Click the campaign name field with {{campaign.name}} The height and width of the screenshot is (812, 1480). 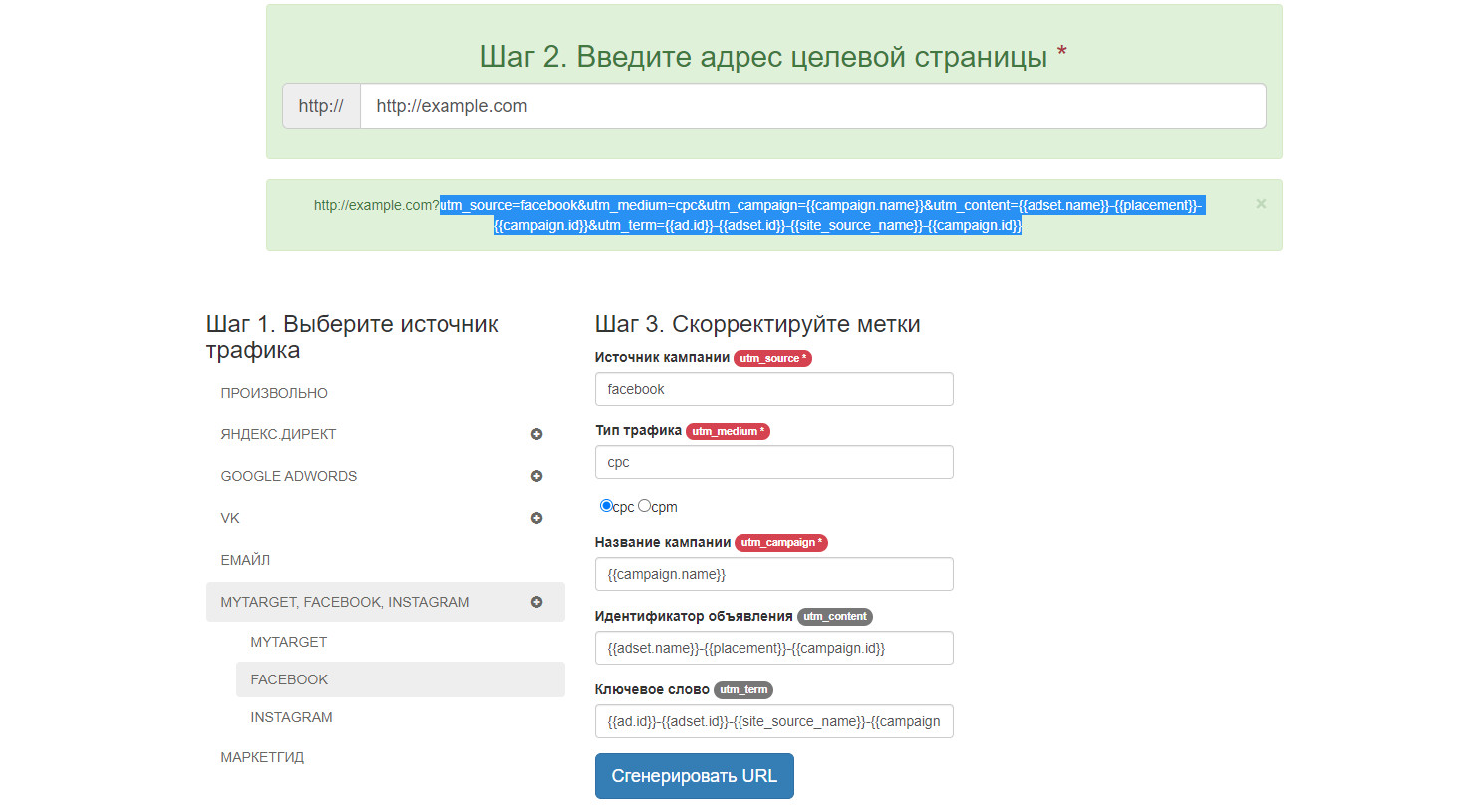click(x=773, y=574)
